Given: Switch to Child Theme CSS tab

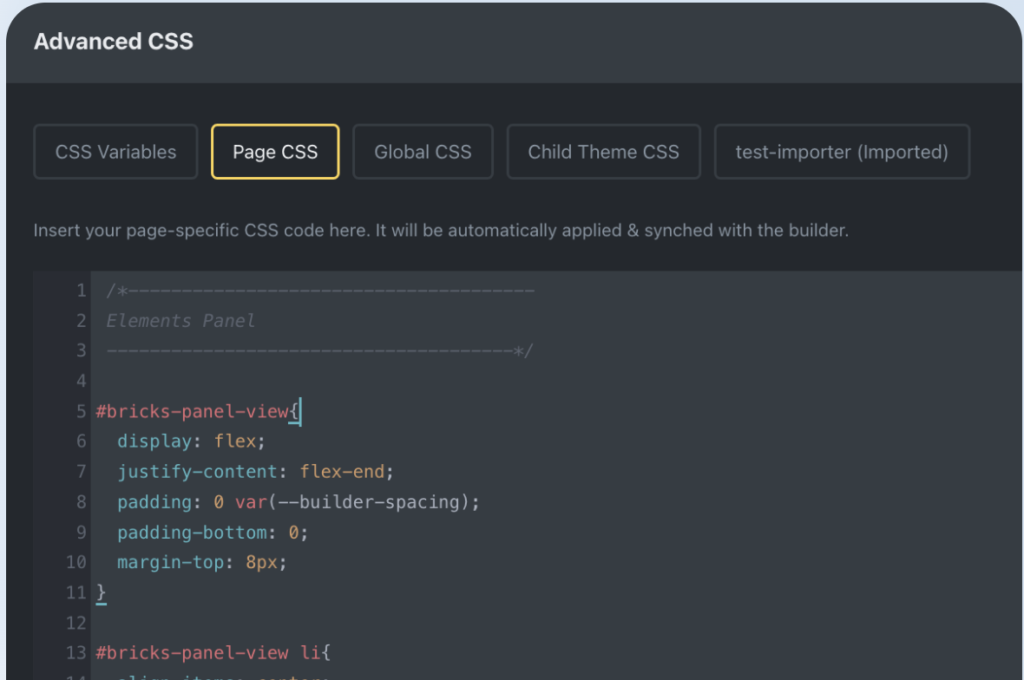Looking at the screenshot, I should (x=603, y=152).
